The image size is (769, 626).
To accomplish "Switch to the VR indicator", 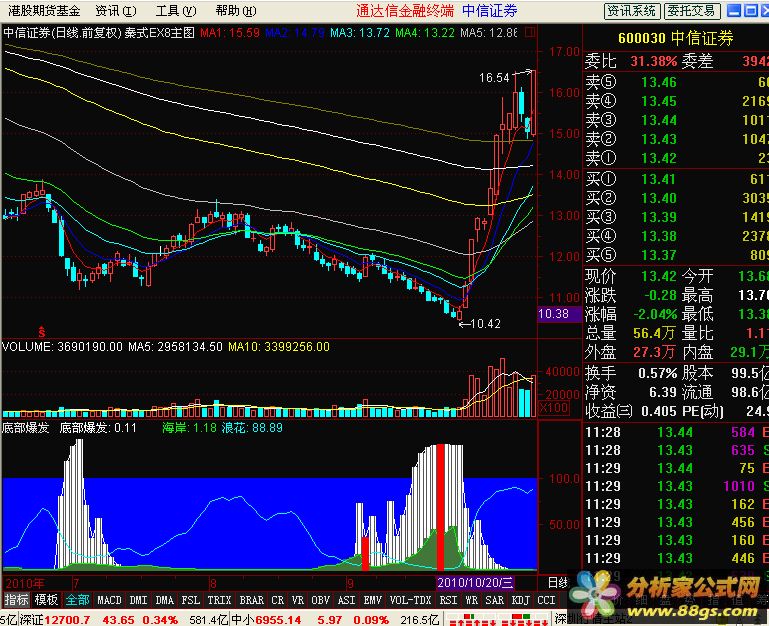I will pyautogui.click(x=298, y=600).
